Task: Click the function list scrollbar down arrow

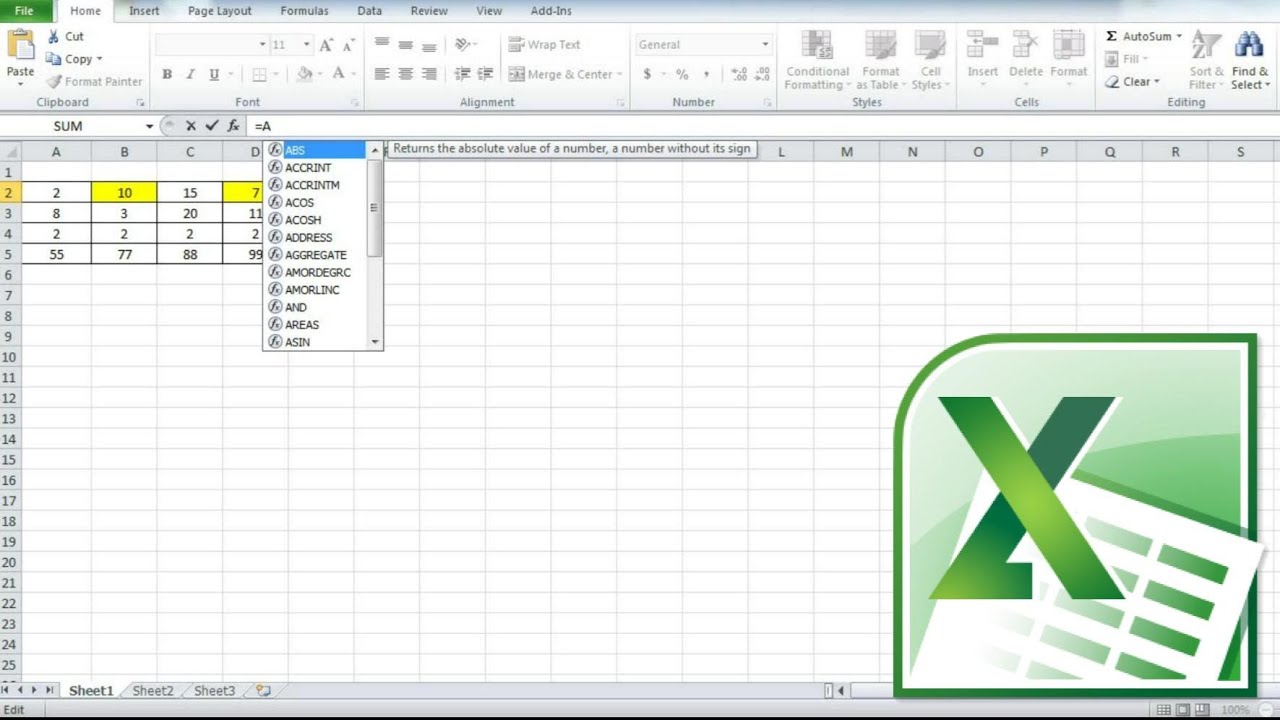Action: click(375, 342)
